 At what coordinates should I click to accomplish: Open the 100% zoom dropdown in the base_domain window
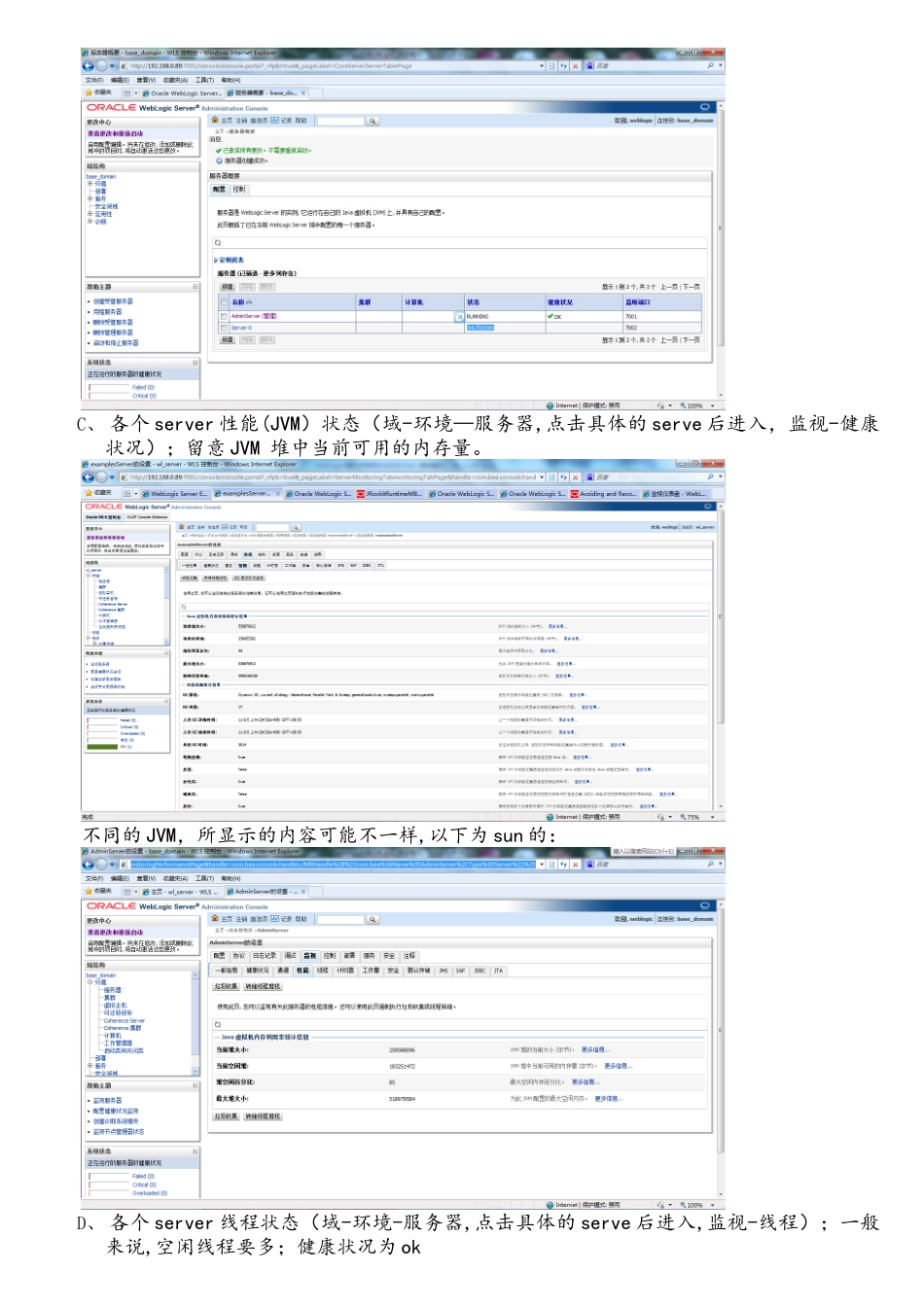click(x=713, y=406)
